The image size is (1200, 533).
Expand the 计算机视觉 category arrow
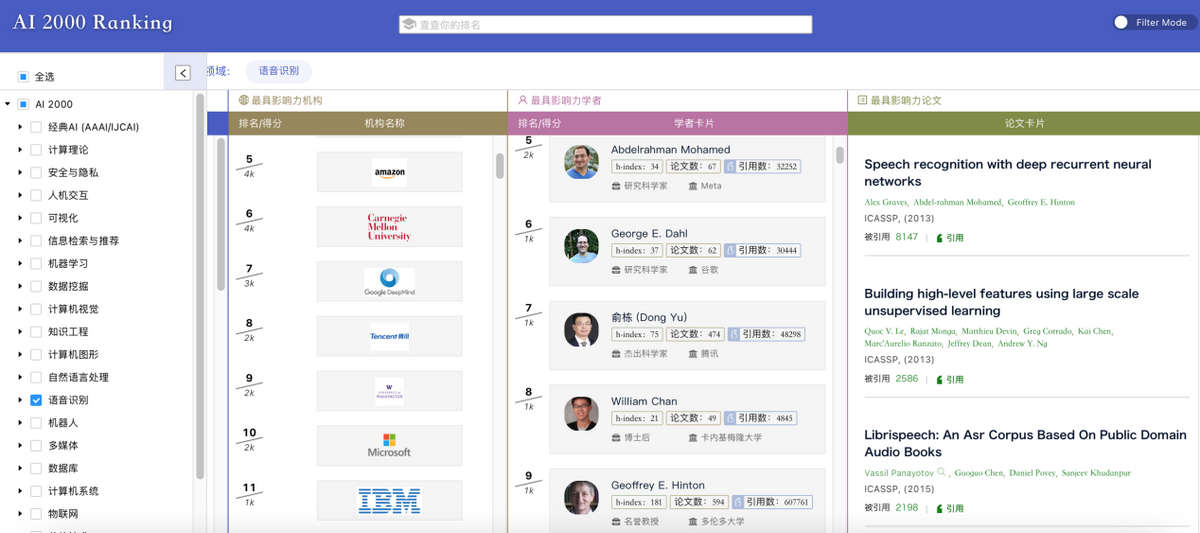tap(20, 309)
